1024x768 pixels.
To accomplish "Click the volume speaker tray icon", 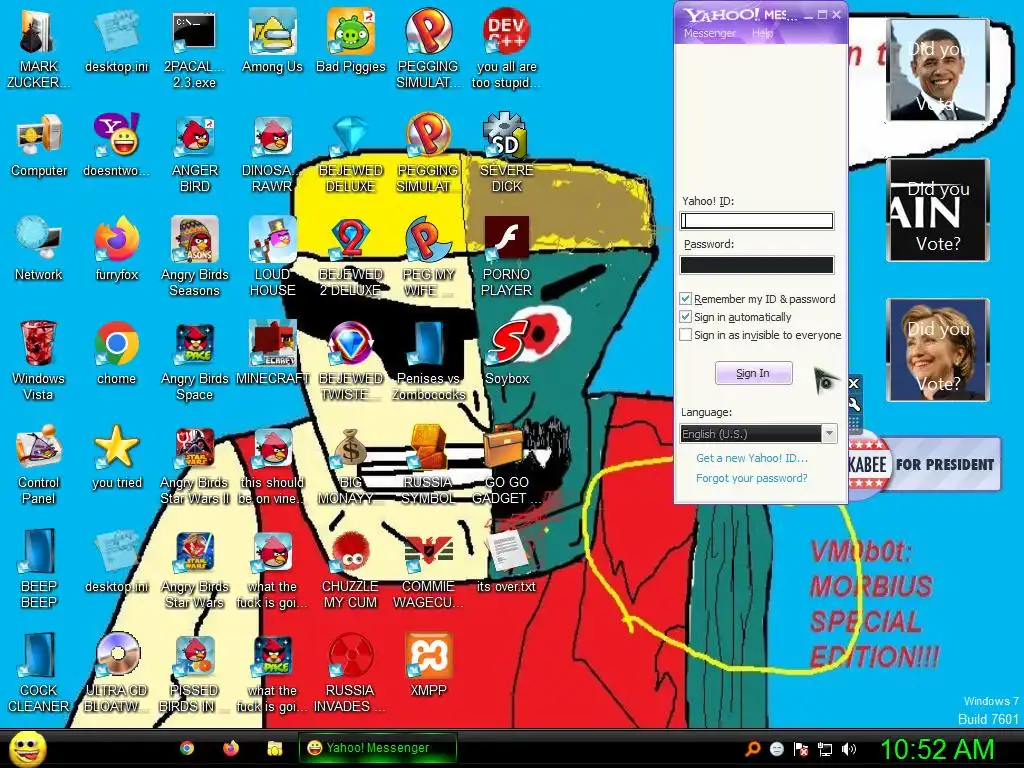I will tap(849, 749).
